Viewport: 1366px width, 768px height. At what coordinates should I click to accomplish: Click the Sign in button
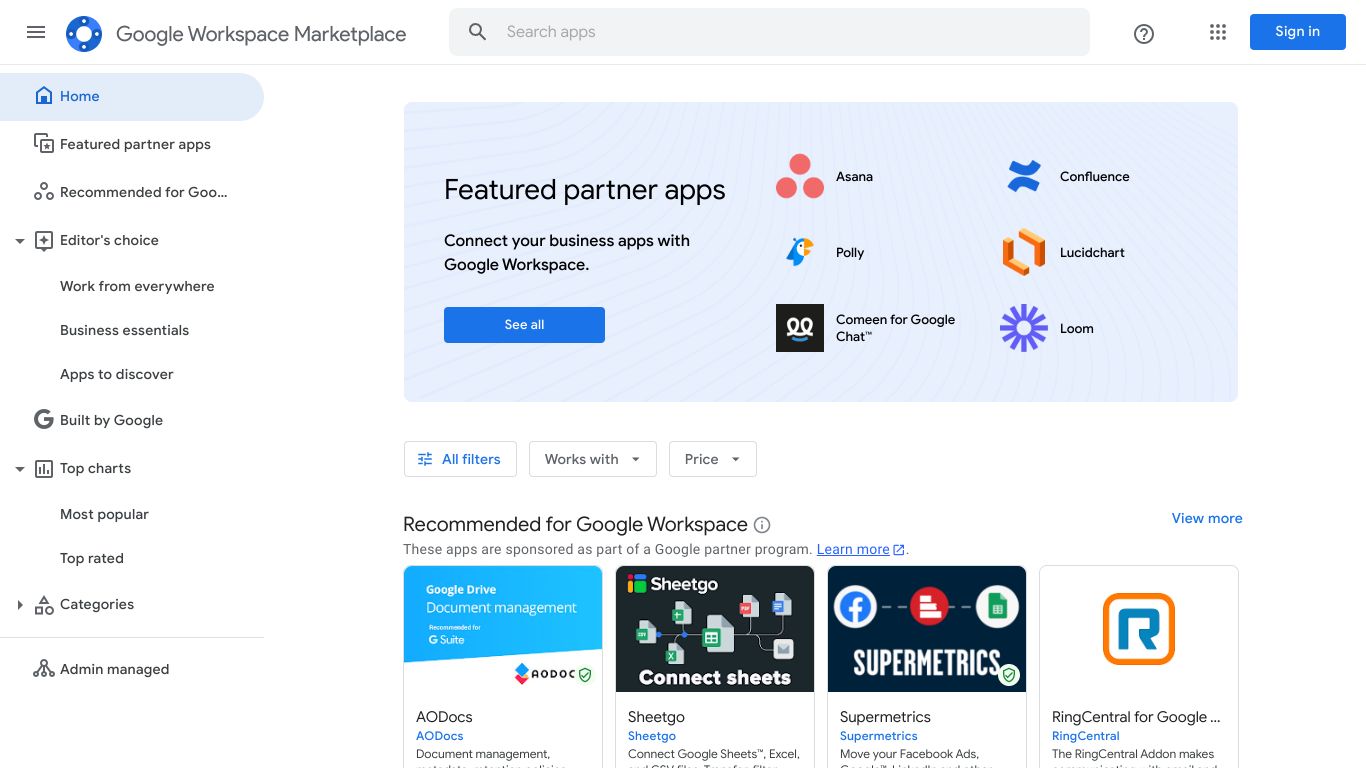coord(1297,32)
